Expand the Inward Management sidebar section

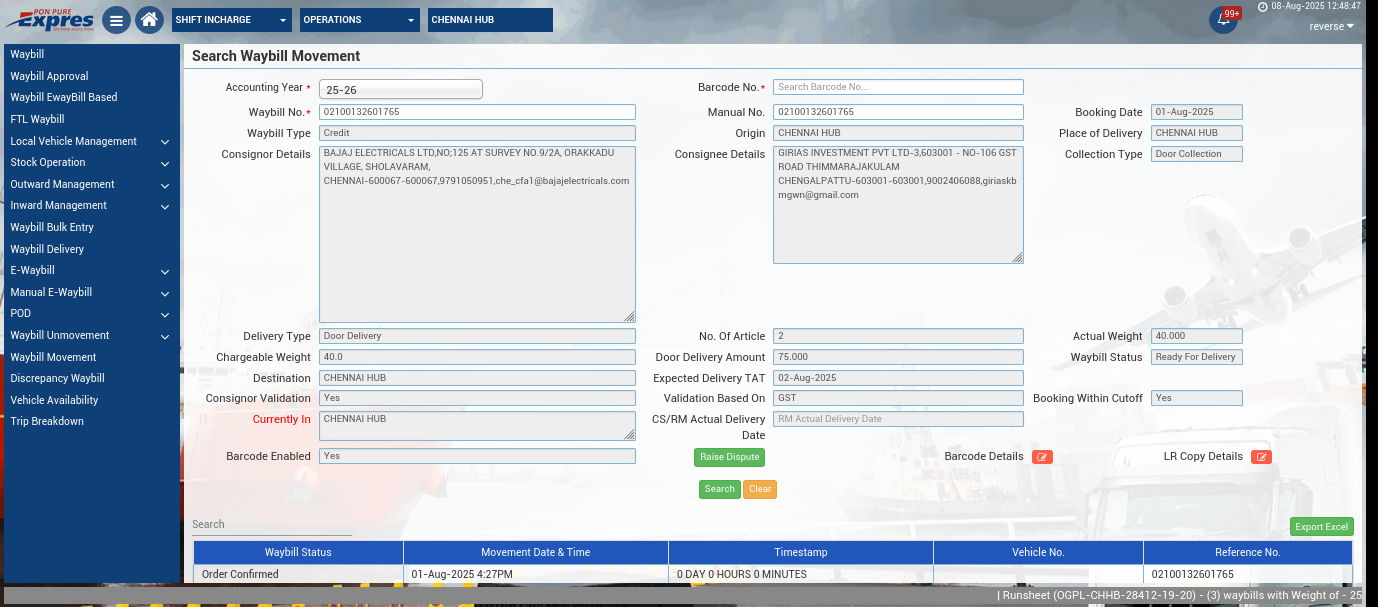(x=90, y=205)
